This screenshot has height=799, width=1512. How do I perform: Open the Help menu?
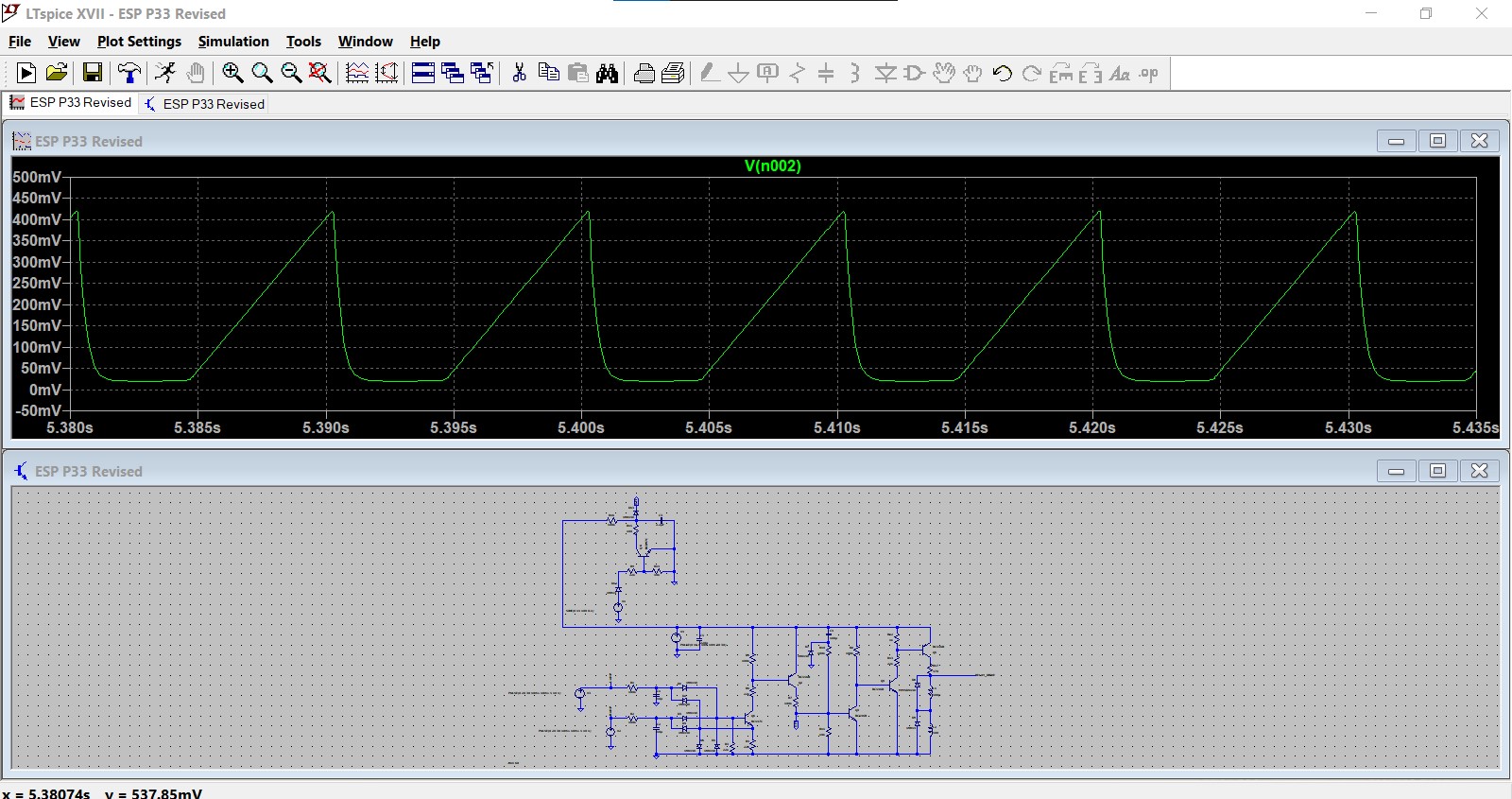coord(424,42)
